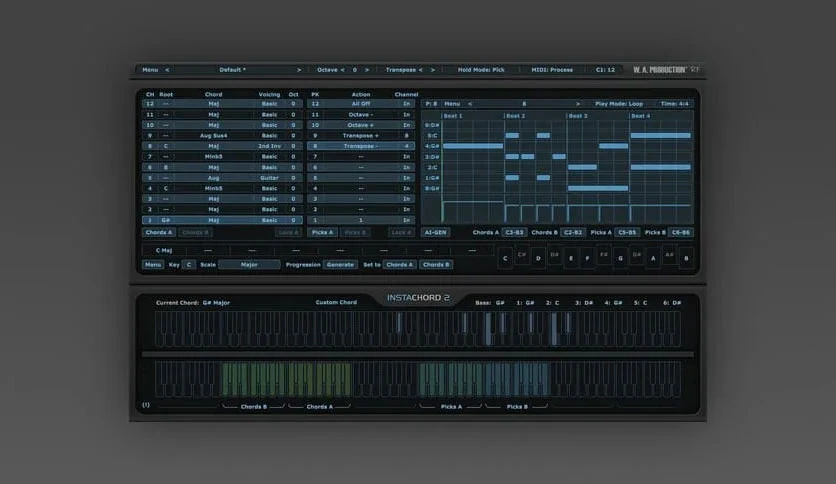The image size is (836, 484).
Task: Open the (!) info icon by the lower keyboard
Action: point(146,405)
